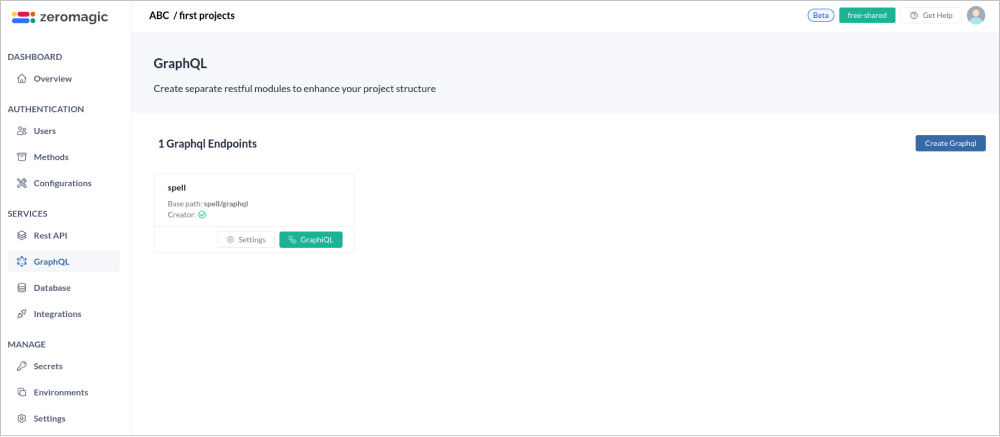Click the gear icon in spell Settings button
This screenshot has height=437, width=1000.
point(230,240)
